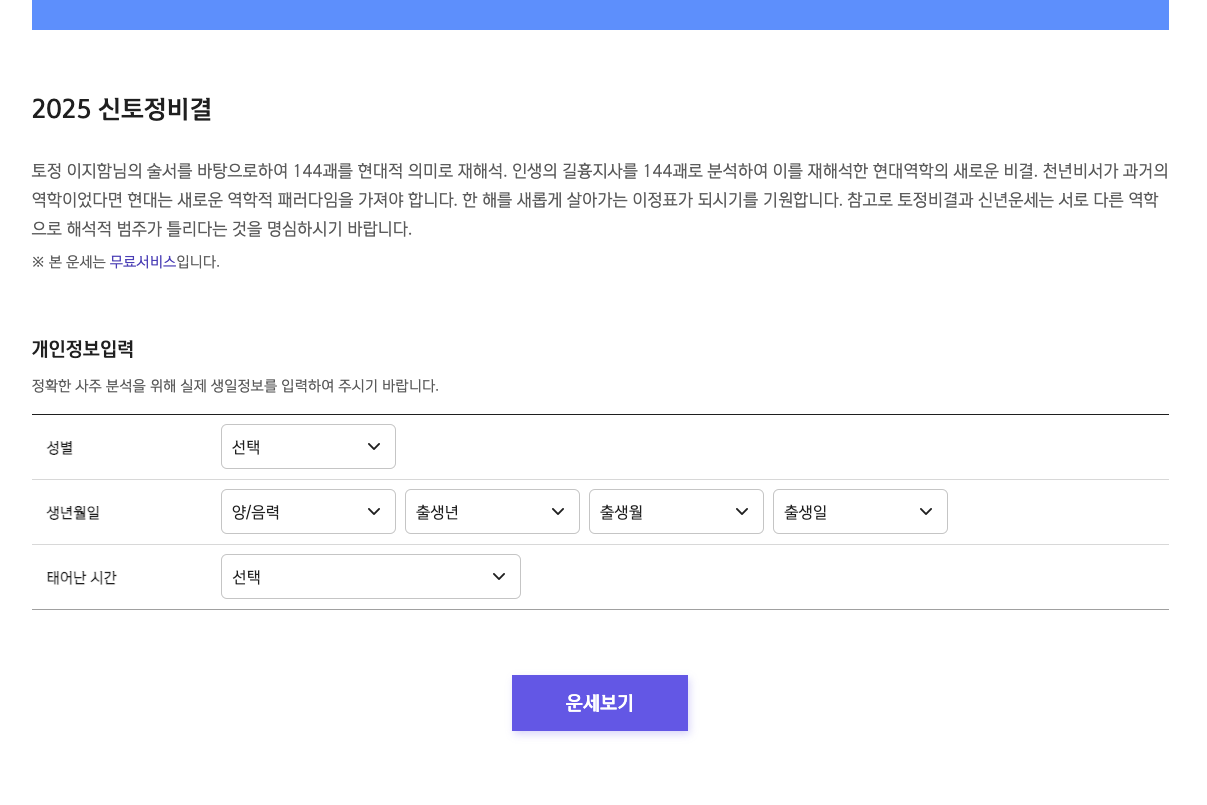
Task: Open the 출생년 birth year dropdown
Action: pyautogui.click(x=492, y=511)
